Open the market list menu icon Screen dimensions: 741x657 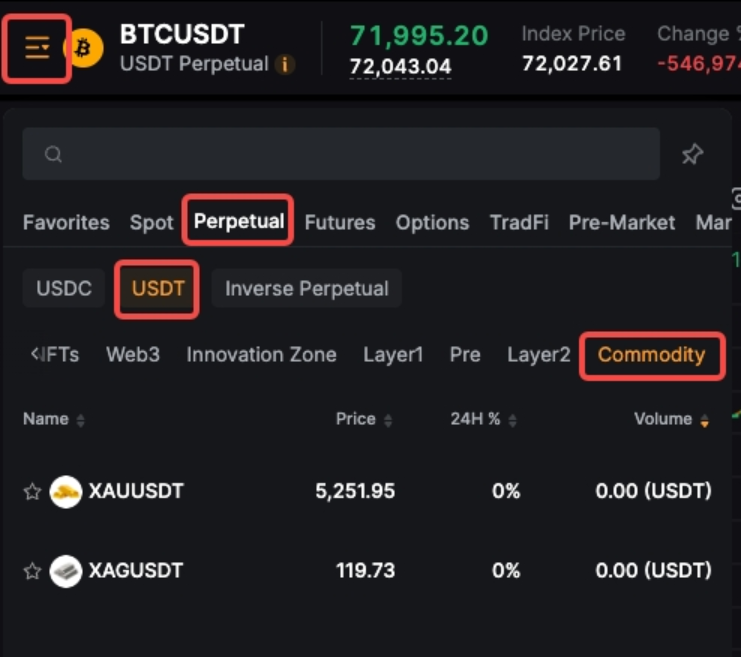coord(37,47)
